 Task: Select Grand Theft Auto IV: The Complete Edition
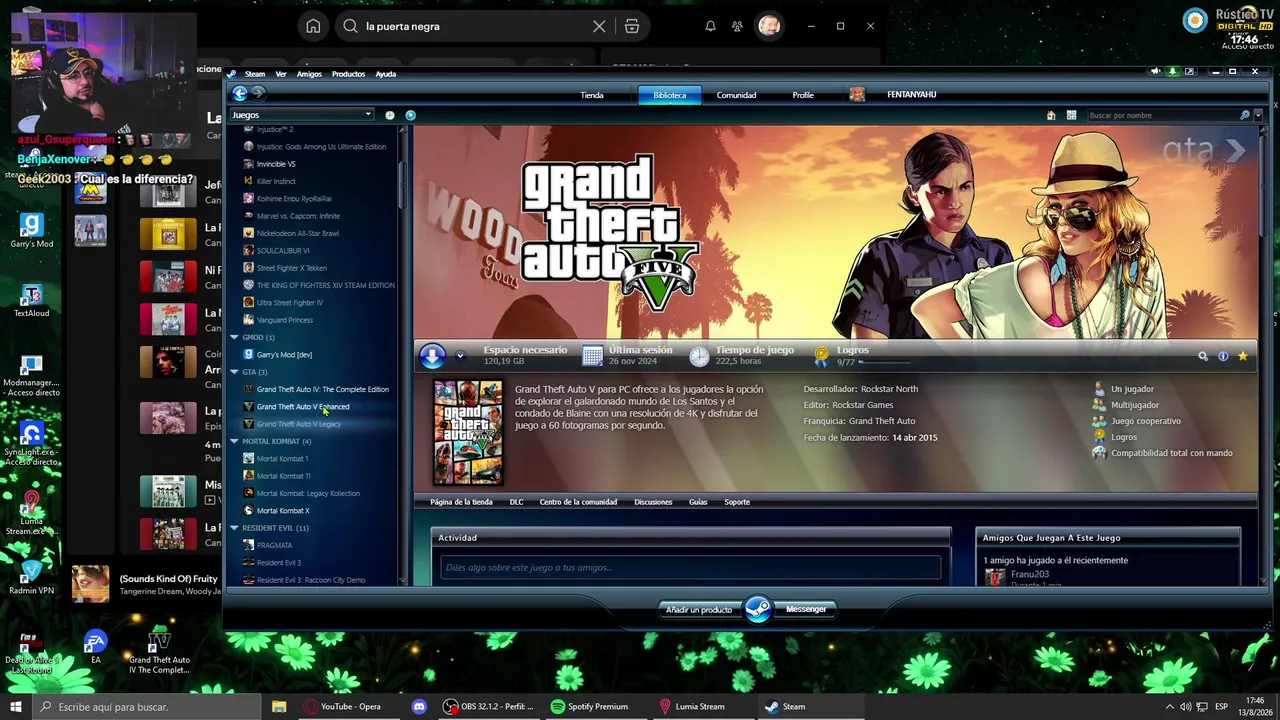(x=322, y=389)
